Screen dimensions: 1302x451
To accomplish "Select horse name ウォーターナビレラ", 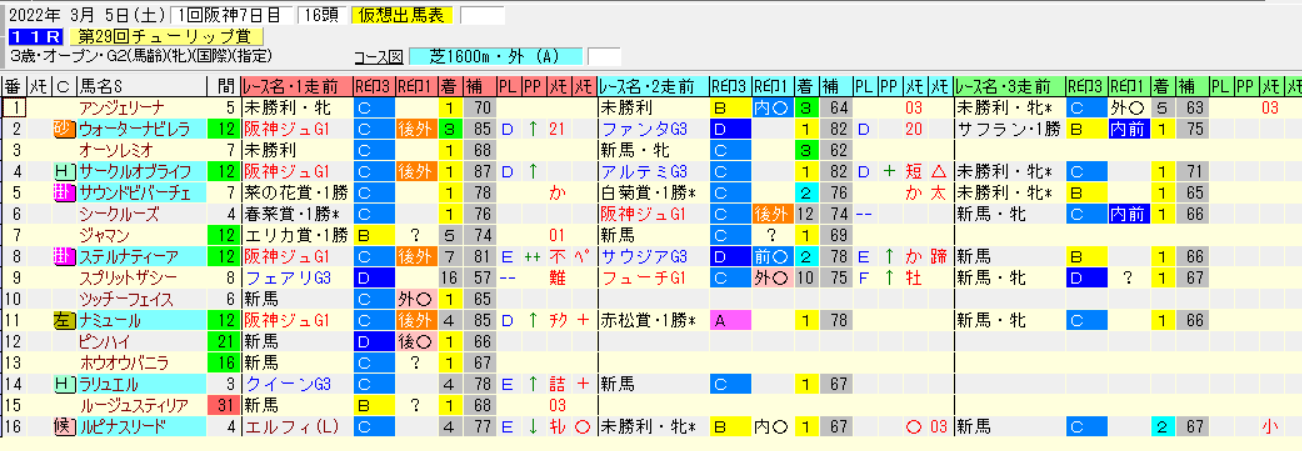I will tap(133, 128).
